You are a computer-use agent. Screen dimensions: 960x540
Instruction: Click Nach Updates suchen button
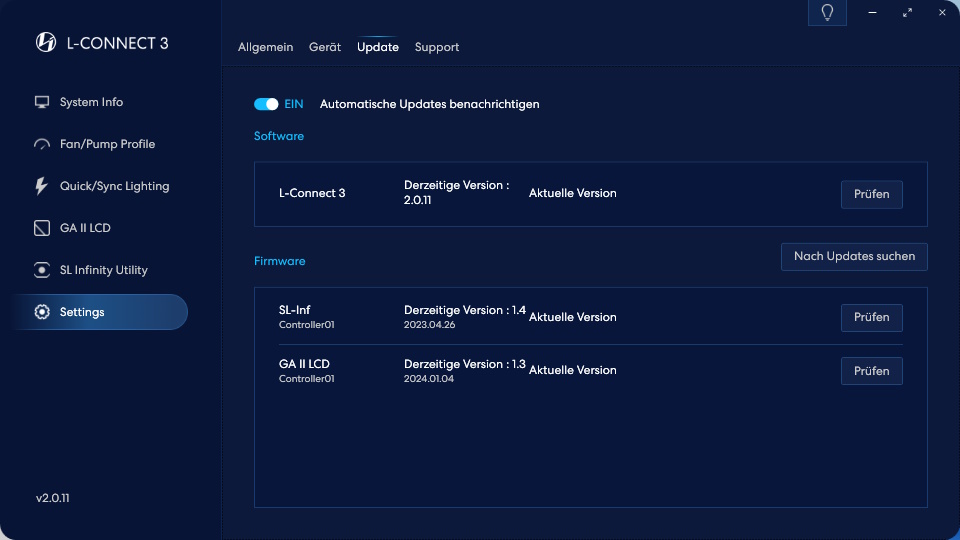(854, 257)
